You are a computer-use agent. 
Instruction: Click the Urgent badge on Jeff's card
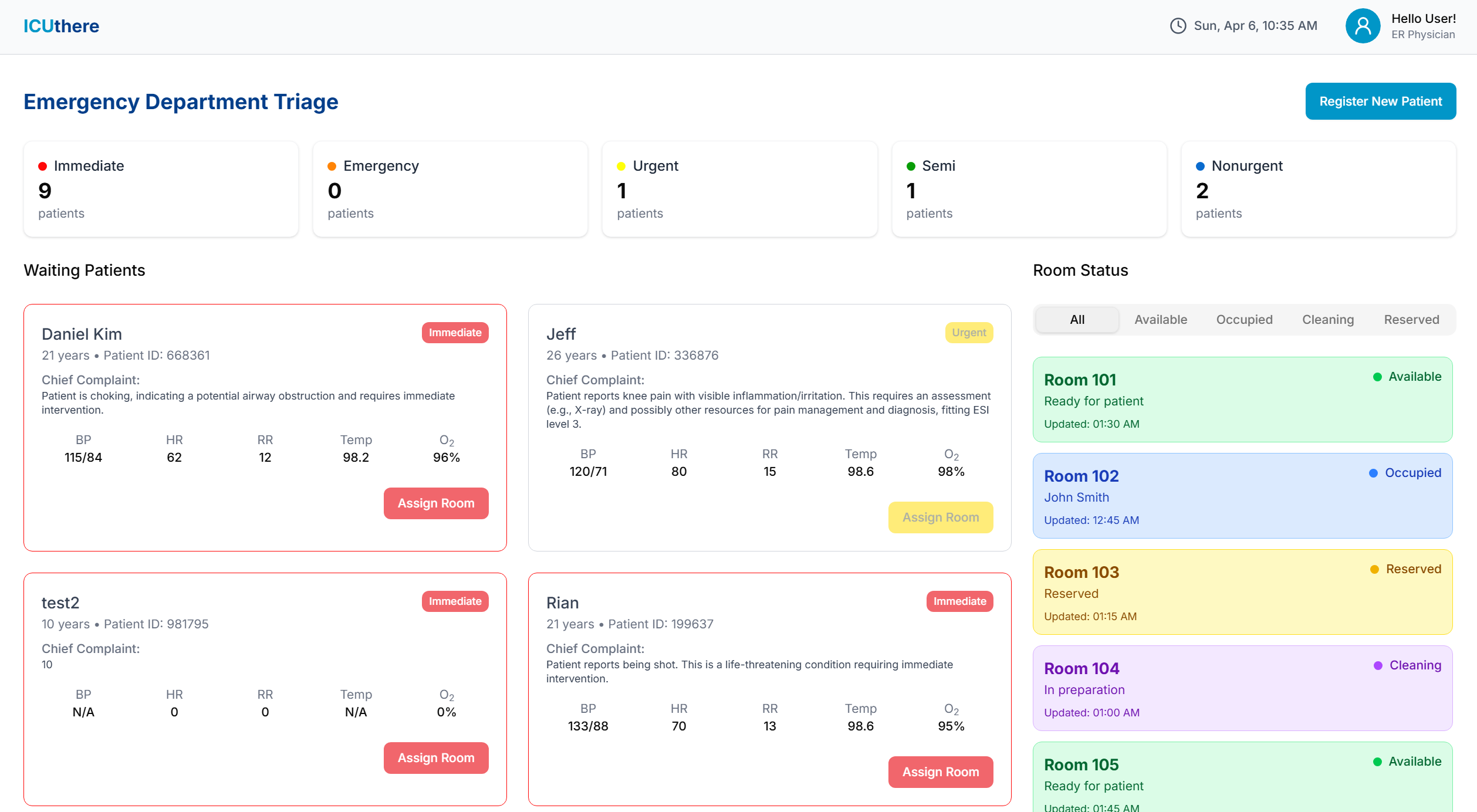(x=968, y=333)
